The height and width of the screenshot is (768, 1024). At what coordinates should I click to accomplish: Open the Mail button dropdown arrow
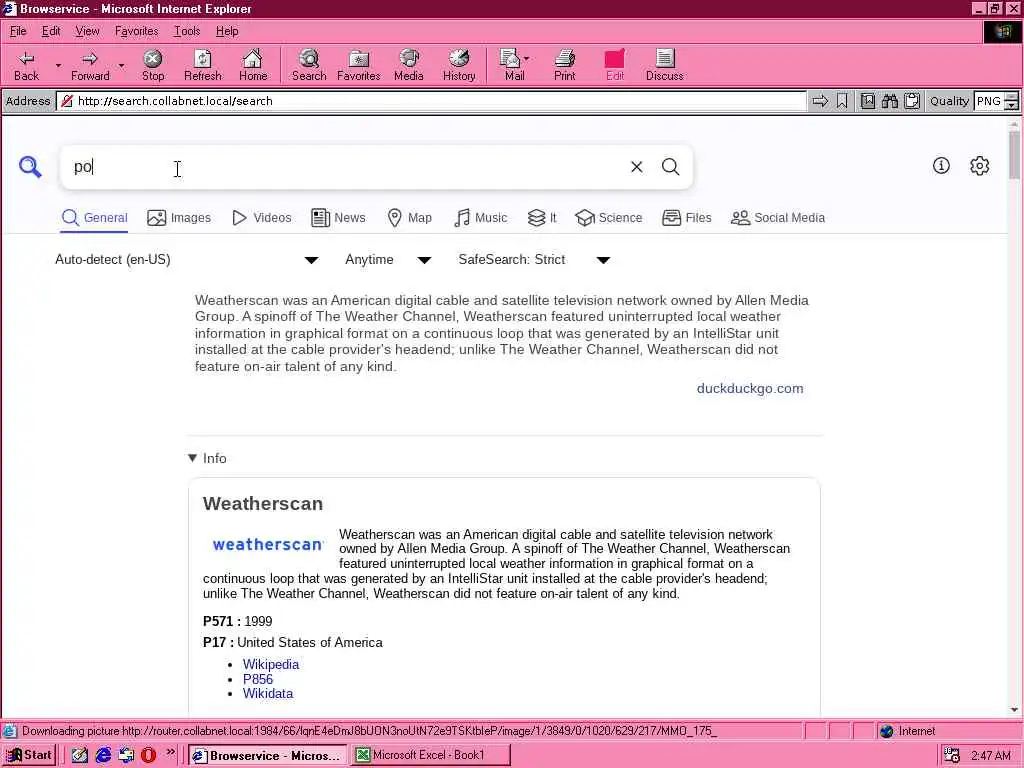coord(527,59)
